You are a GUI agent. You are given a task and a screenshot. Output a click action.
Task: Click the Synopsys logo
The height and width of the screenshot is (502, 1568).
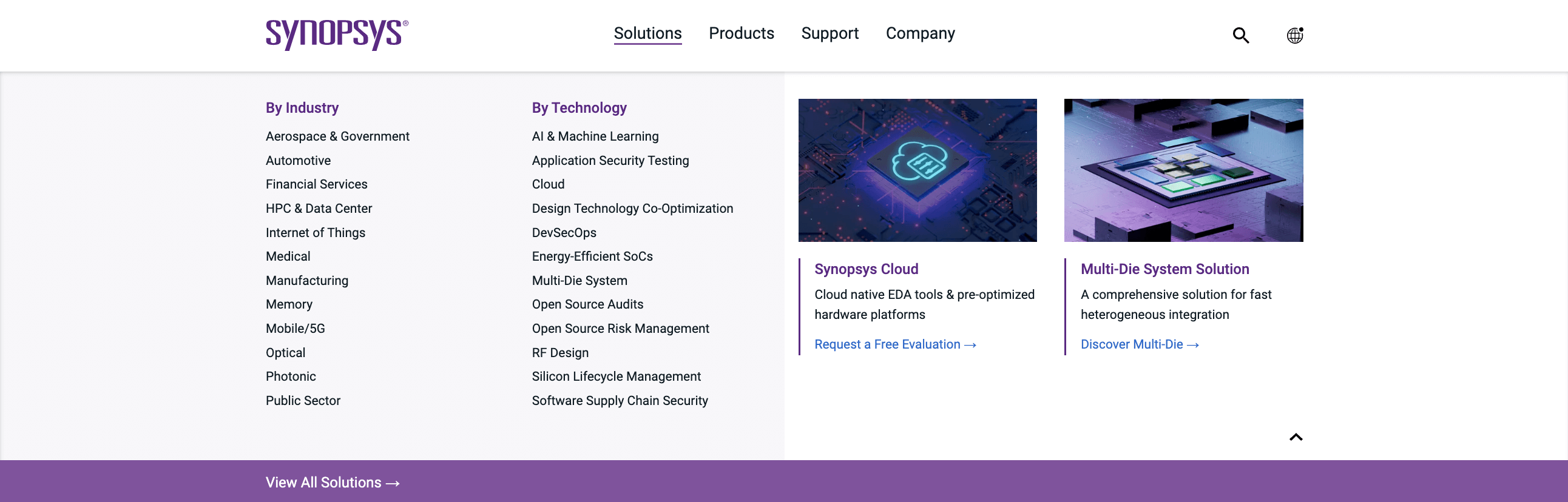(x=337, y=35)
